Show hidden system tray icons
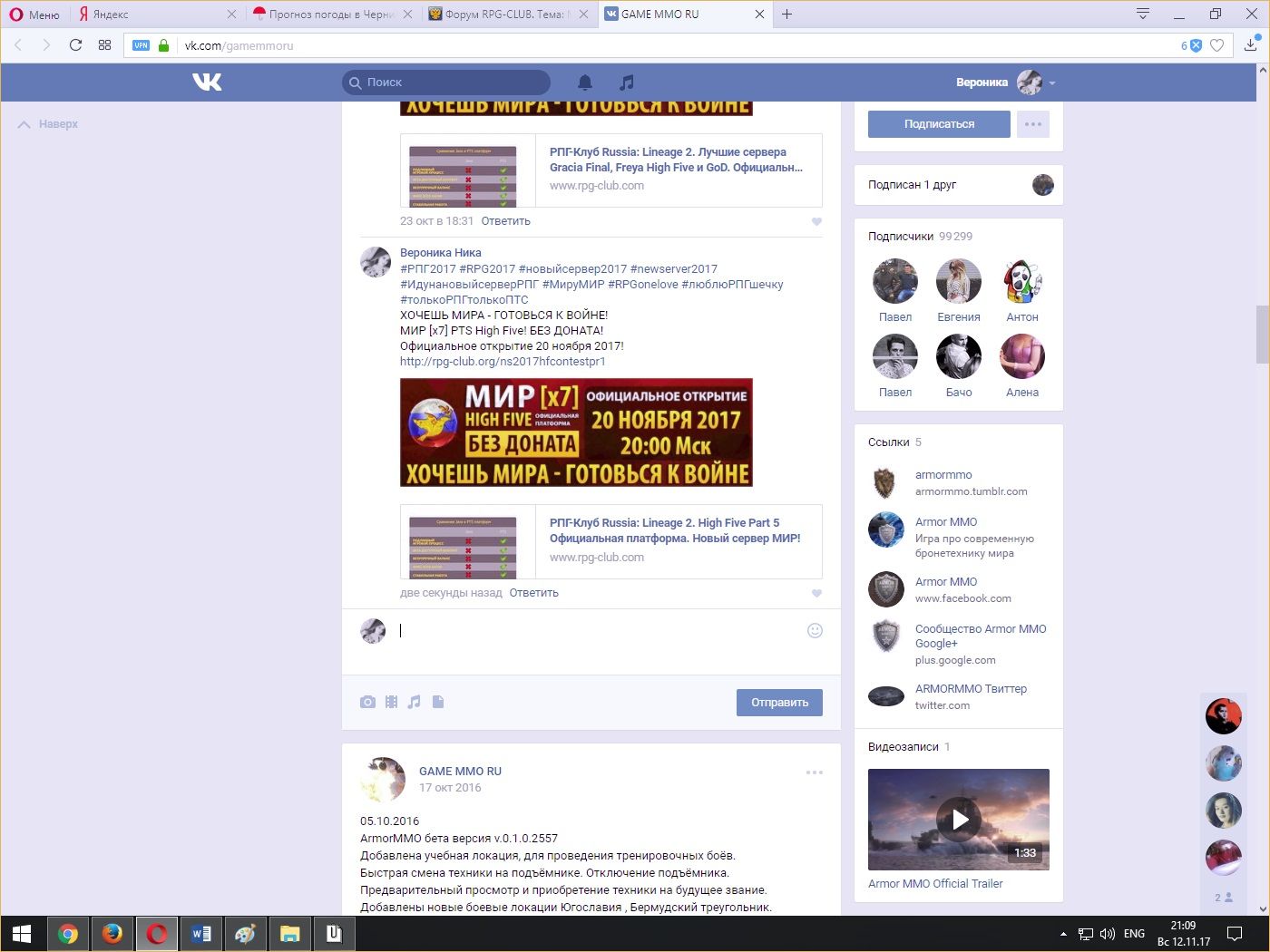Screen dimensions: 1270x952 click(1063, 934)
